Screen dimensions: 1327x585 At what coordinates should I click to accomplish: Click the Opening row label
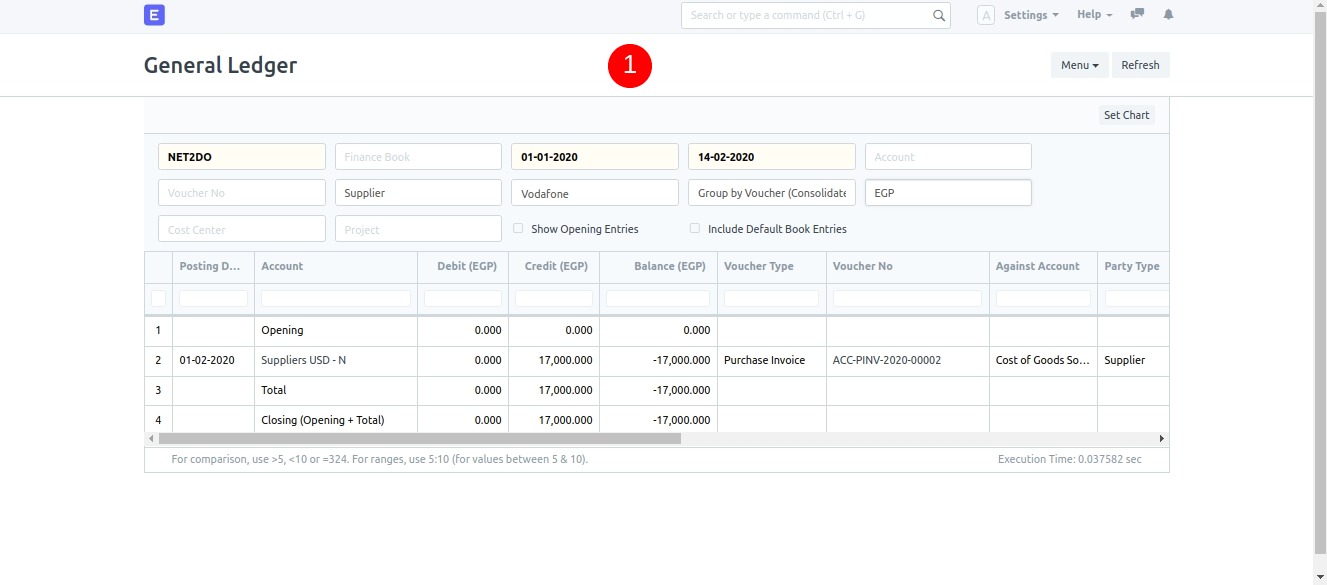[x=282, y=330]
